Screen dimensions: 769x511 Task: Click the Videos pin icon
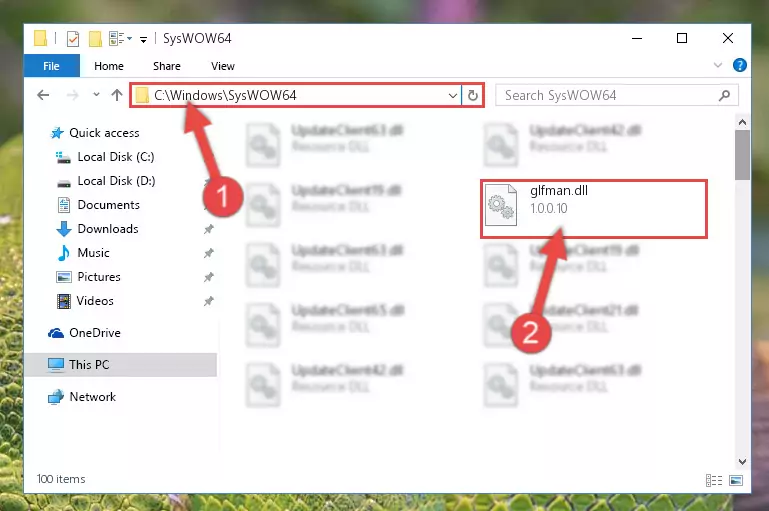click(209, 301)
